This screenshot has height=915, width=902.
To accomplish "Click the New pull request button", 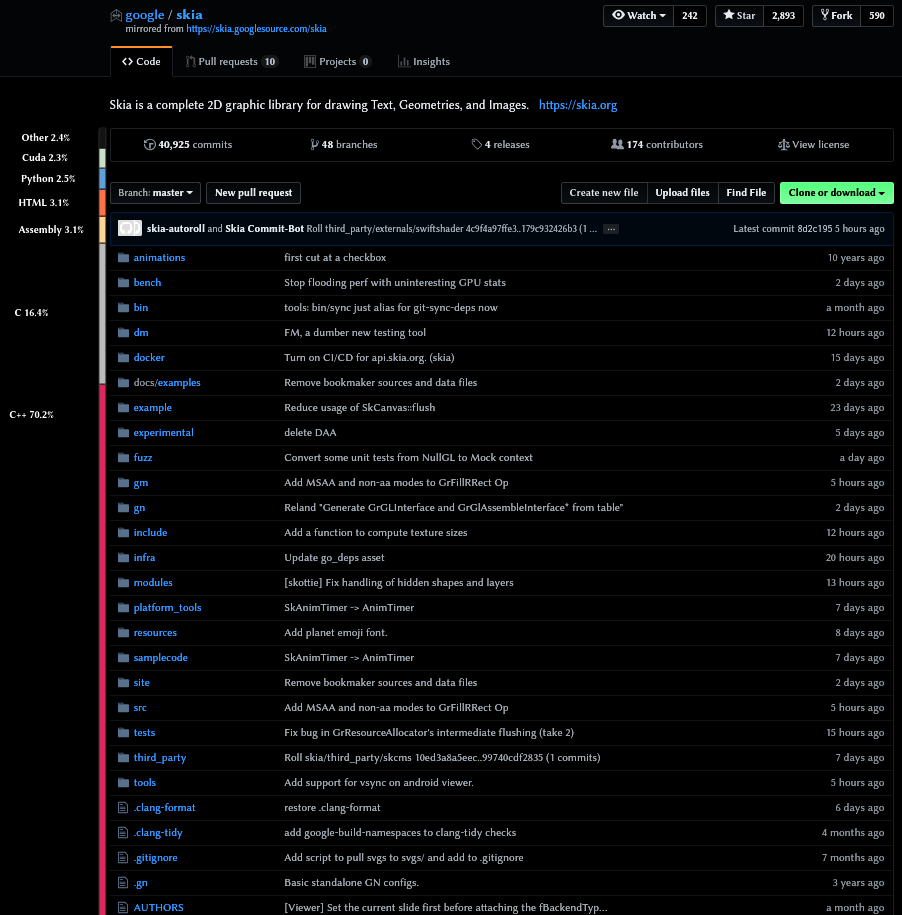I will (254, 193).
